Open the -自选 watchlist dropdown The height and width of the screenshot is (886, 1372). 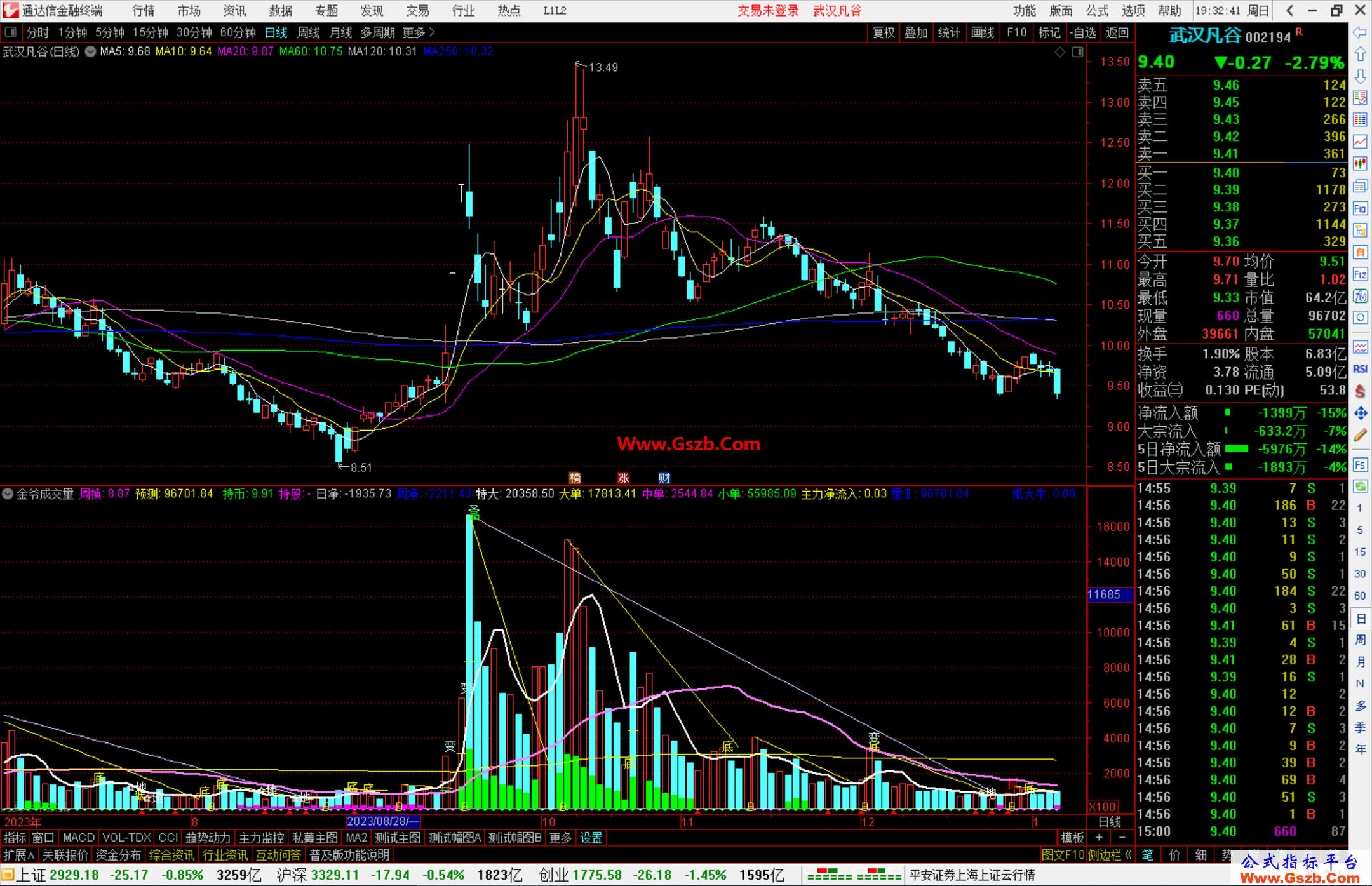click(x=1082, y=32)
